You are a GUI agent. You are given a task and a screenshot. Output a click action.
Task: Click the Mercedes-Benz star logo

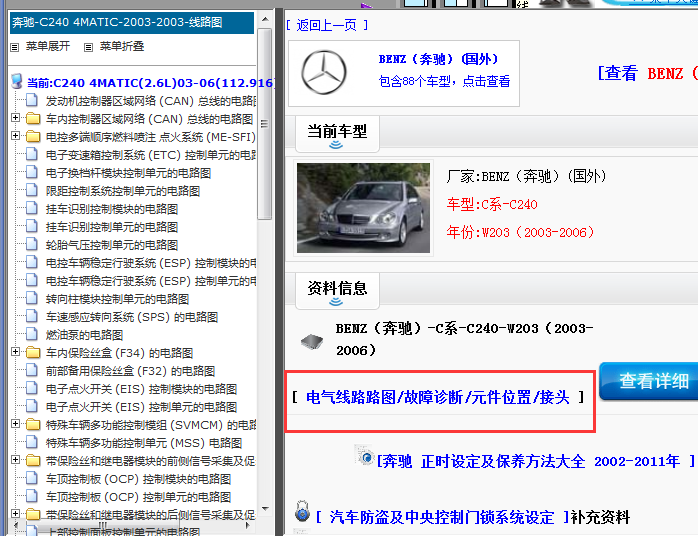(x=324, y=73)
